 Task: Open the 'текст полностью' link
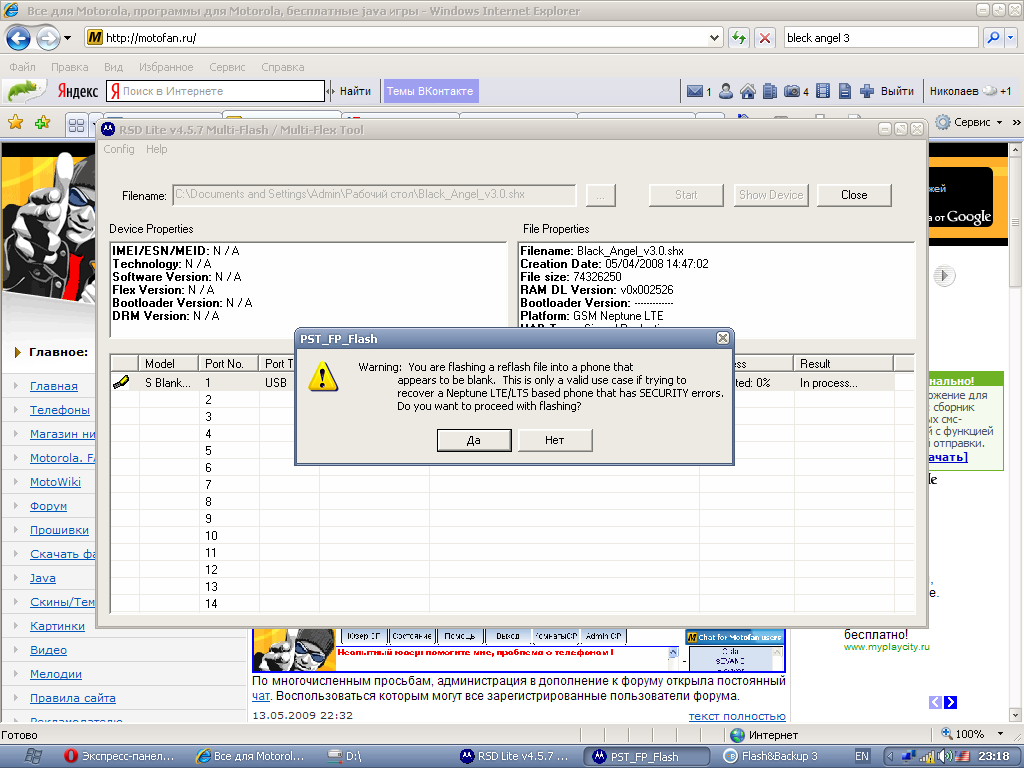tap(737, 716)
